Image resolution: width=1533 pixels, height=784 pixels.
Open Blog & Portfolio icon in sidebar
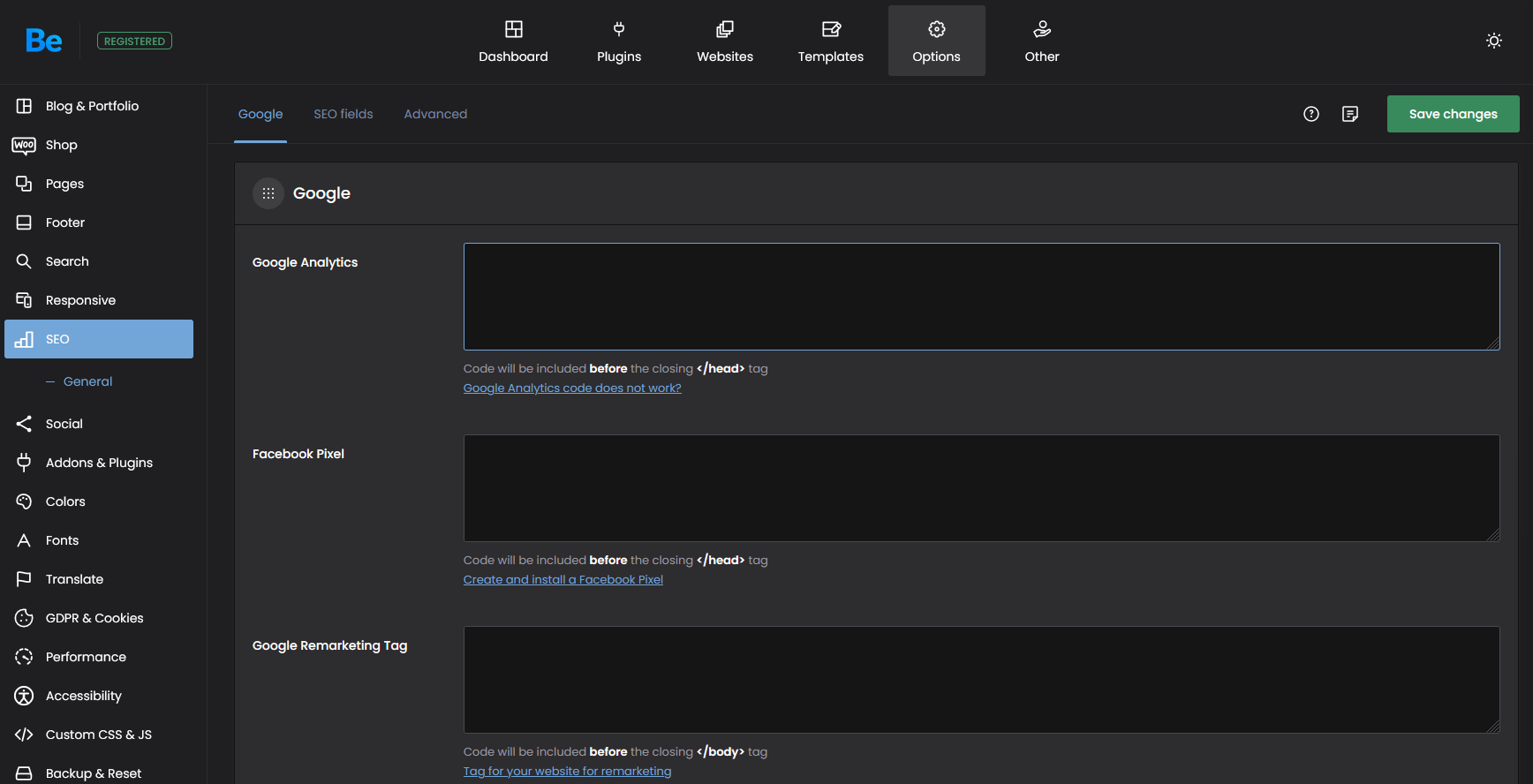coord(24,106)
